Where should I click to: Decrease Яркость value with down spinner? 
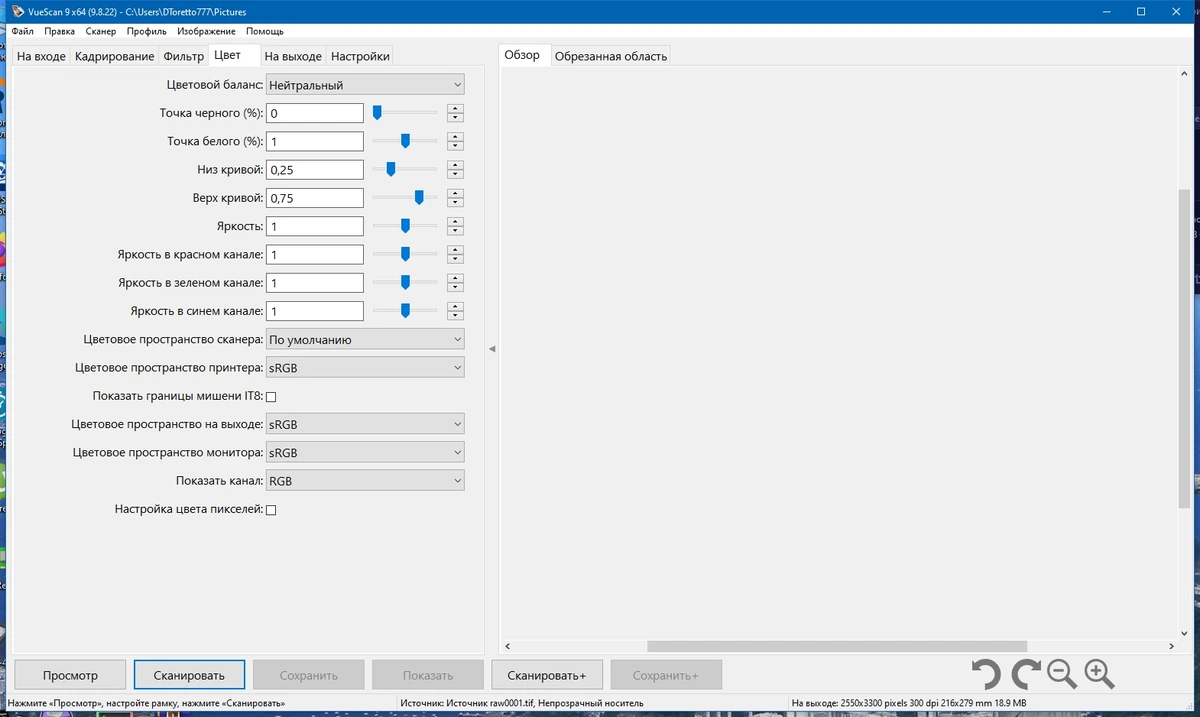tap(455, 231)
